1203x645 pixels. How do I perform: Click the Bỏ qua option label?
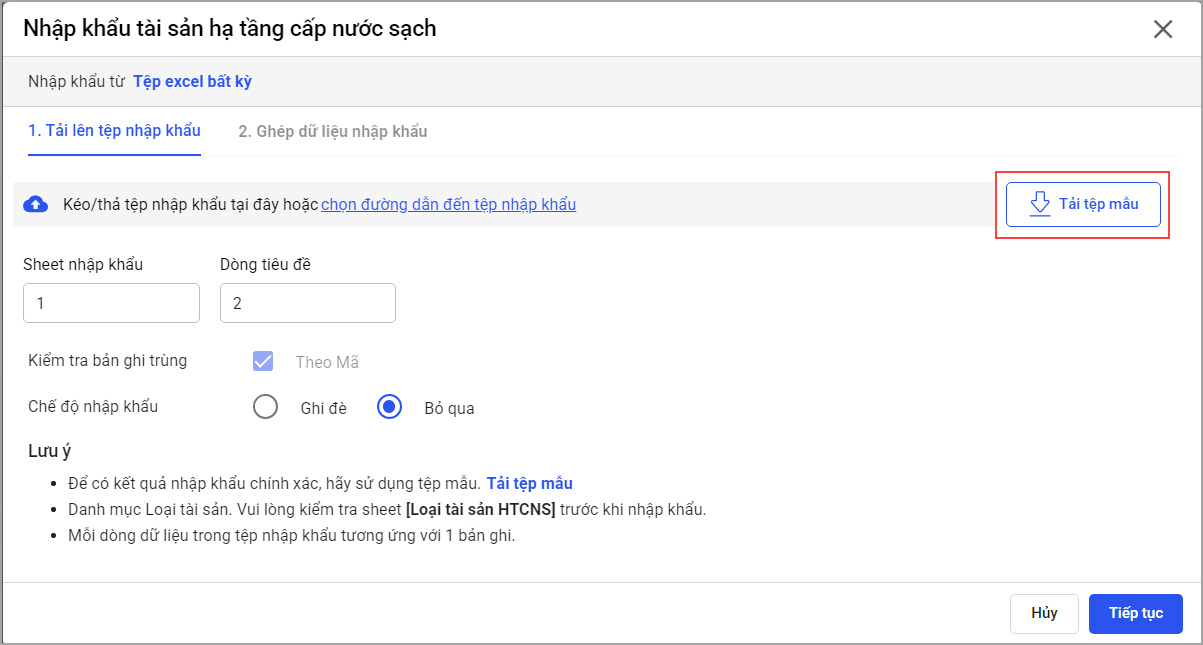(449, 408)
